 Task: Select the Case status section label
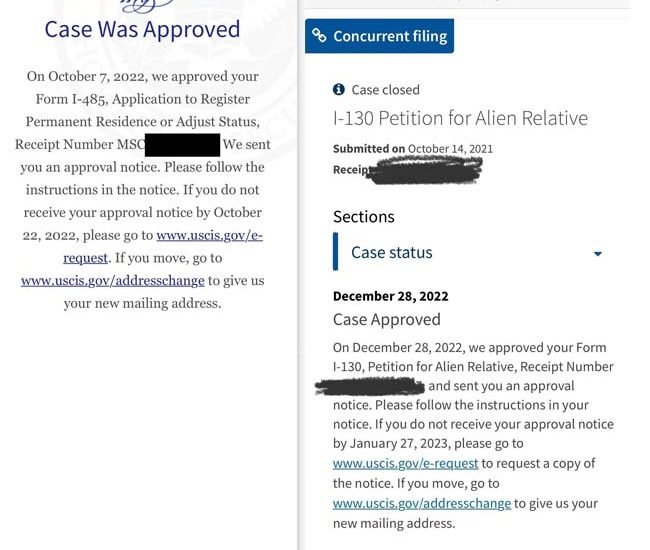click(x=391, y=253)
